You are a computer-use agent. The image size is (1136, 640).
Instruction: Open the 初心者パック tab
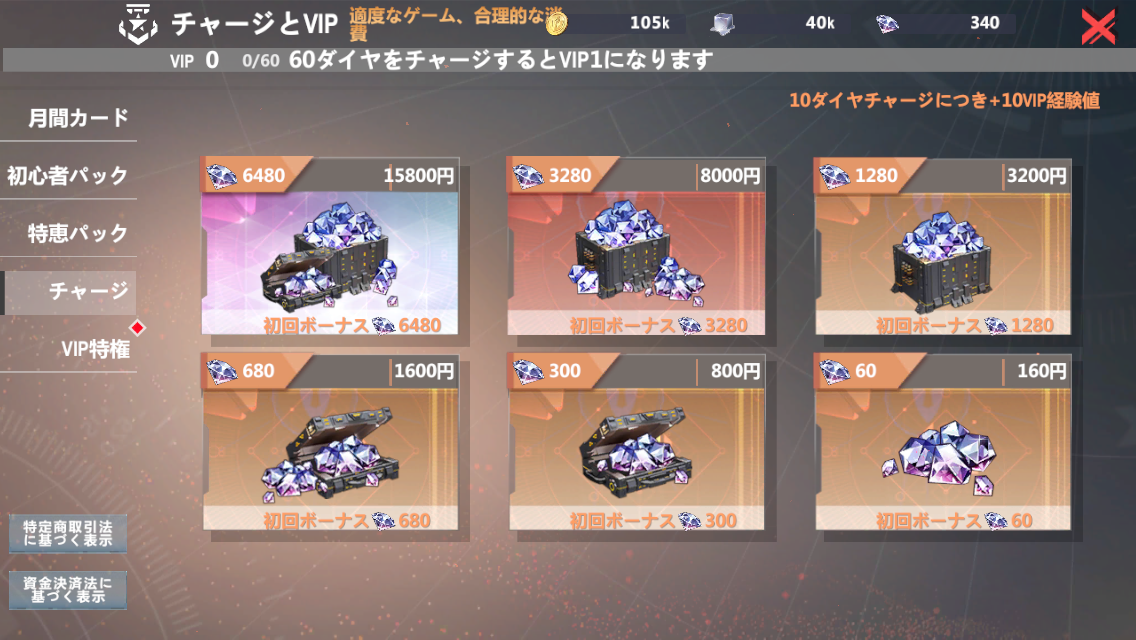click(x=68, y=175)
